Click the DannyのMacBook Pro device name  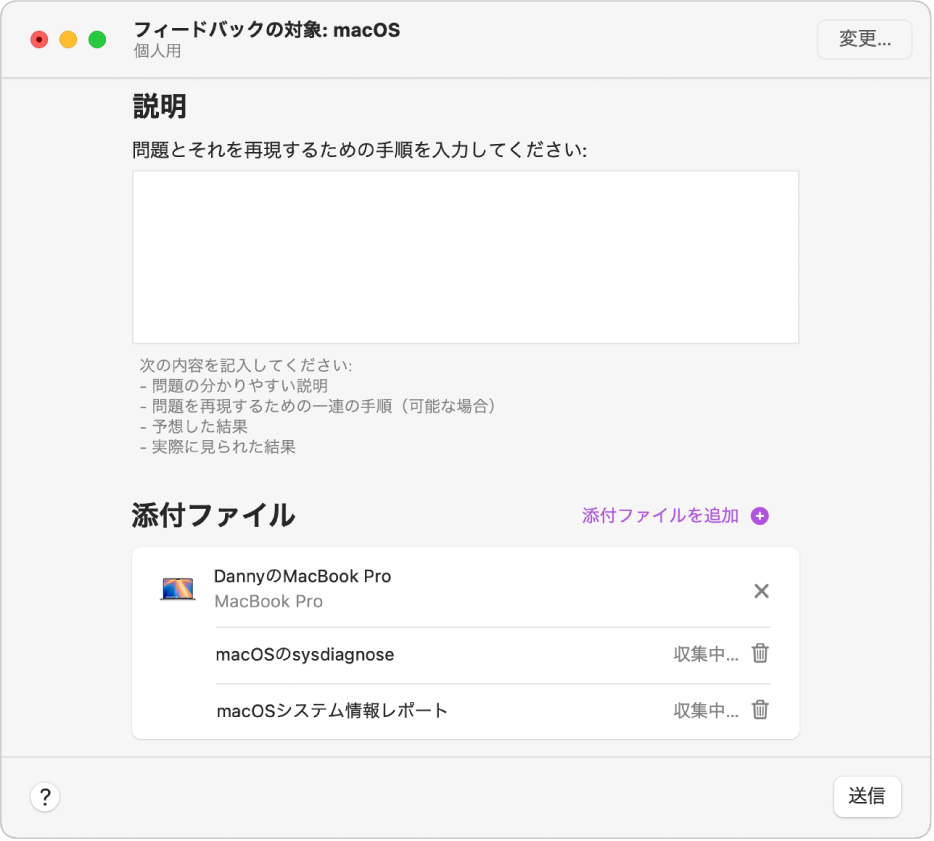pyautogui.click(x=303, y=577)
